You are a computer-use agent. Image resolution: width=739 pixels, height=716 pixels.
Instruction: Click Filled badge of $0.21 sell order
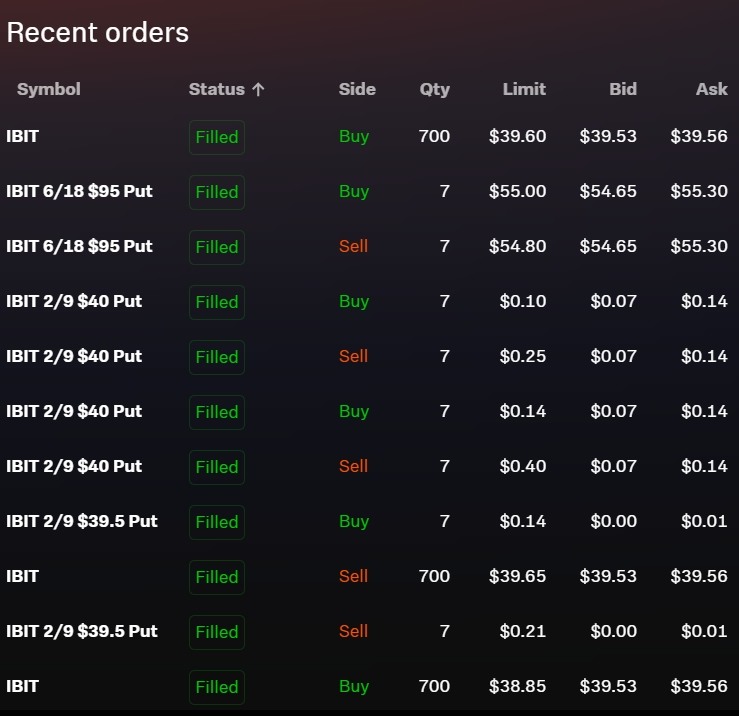point(217,632)
